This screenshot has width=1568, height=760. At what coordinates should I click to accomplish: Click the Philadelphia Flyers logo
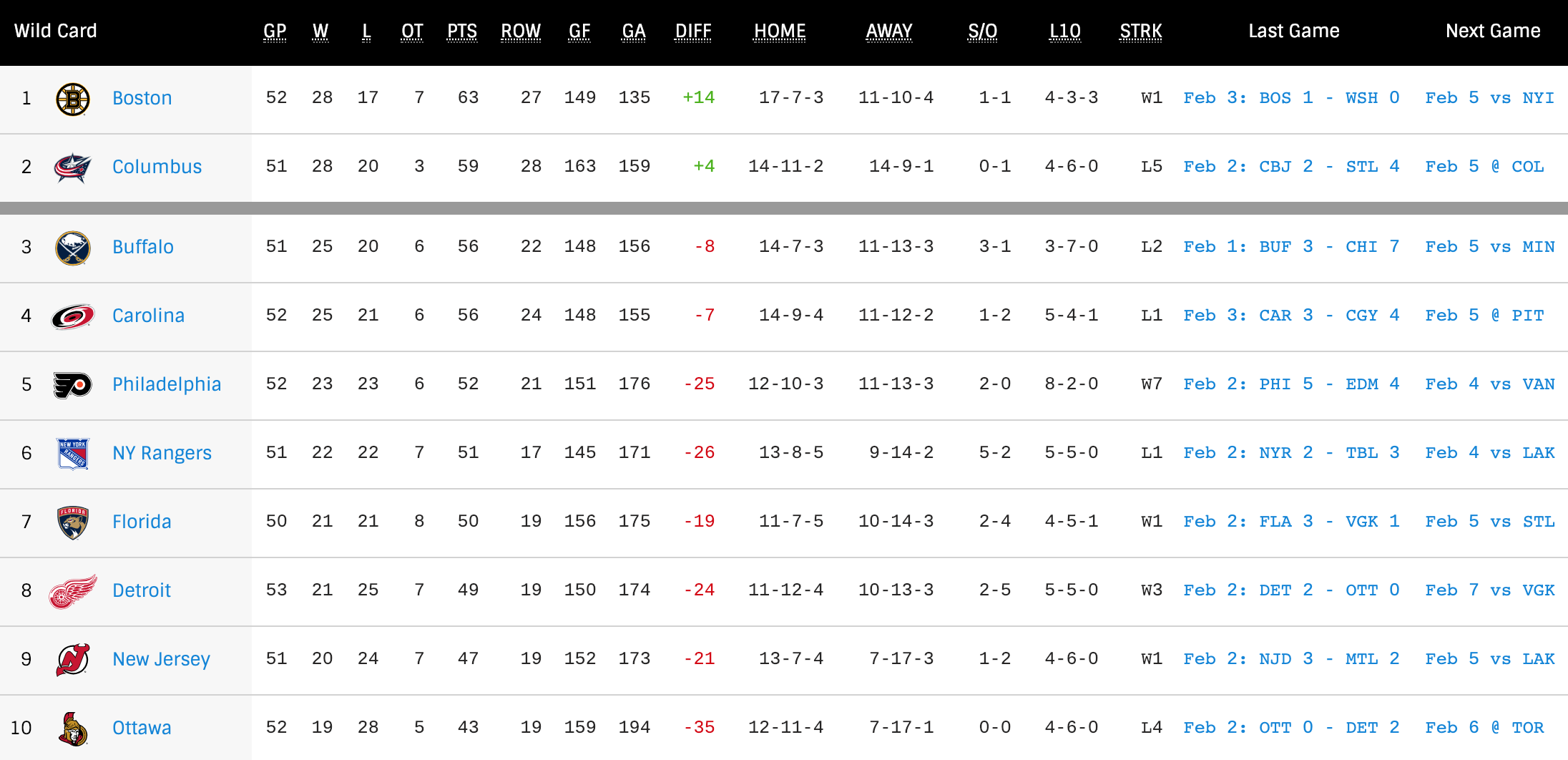[x=73, y=385]
